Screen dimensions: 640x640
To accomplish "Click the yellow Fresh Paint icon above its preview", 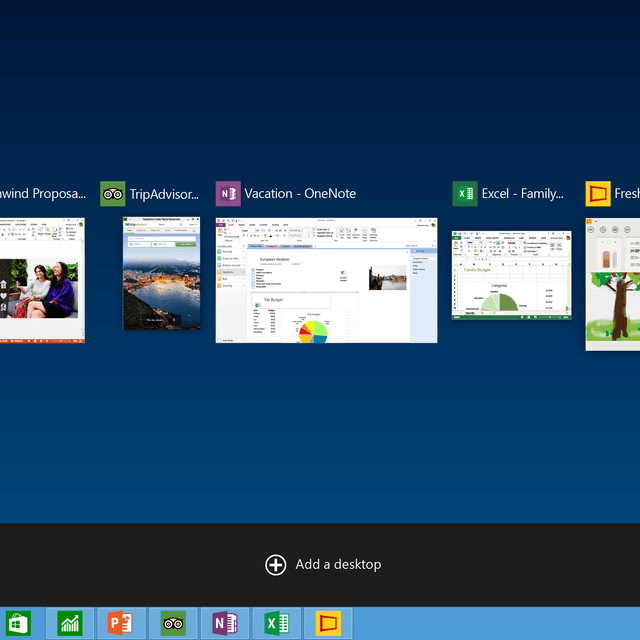I will pos(598,193).
